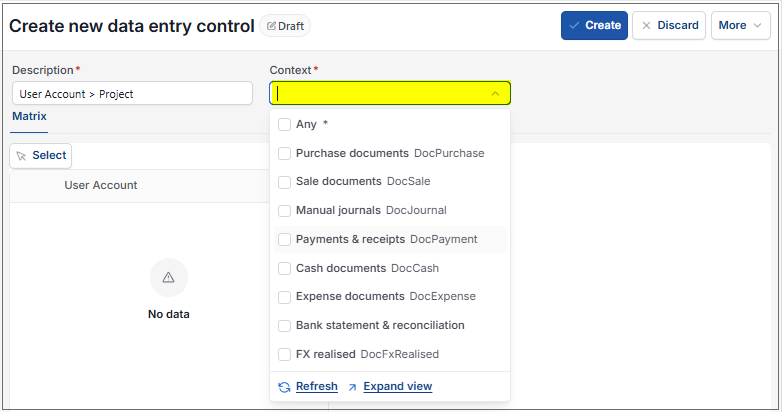Image resolution: width=783 pixels, height=412 pixels.
Task: Click the checkmark icon on Create
Action: tap(574, 25)
